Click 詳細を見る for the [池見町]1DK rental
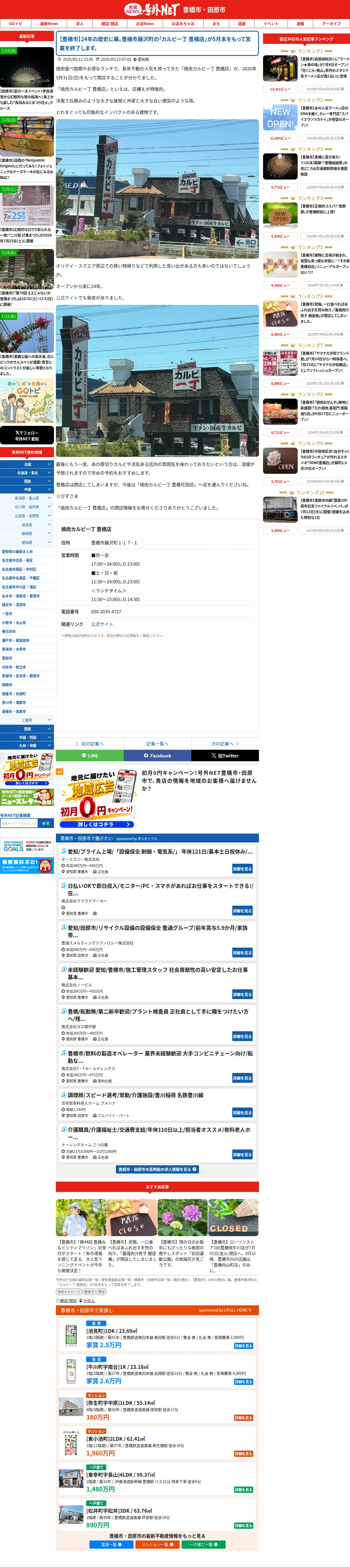Screen dimensions: 350x1568 pyautogui.click(x=243, y=1346)
